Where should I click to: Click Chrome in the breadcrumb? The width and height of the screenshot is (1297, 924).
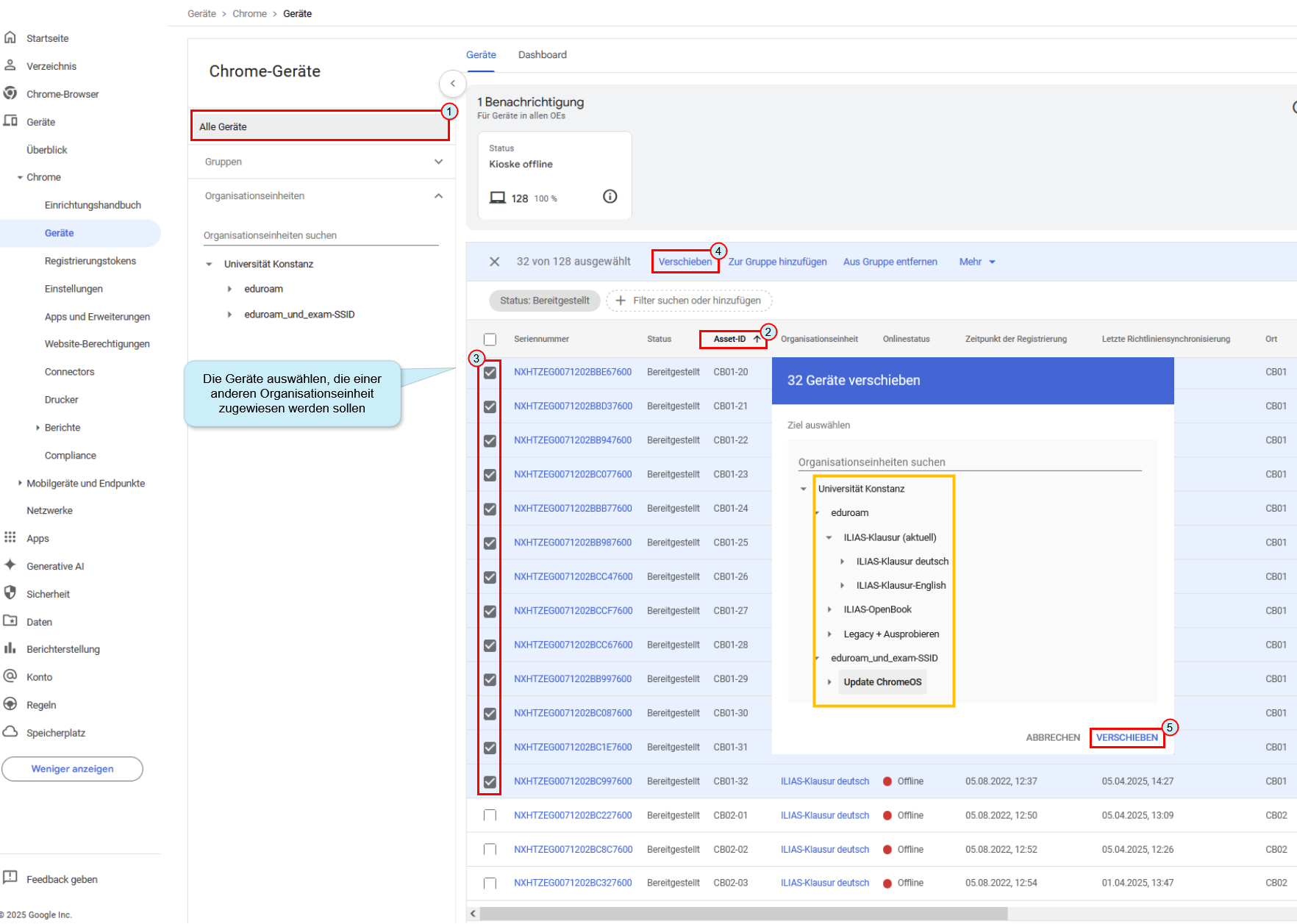tap(249, 13)
